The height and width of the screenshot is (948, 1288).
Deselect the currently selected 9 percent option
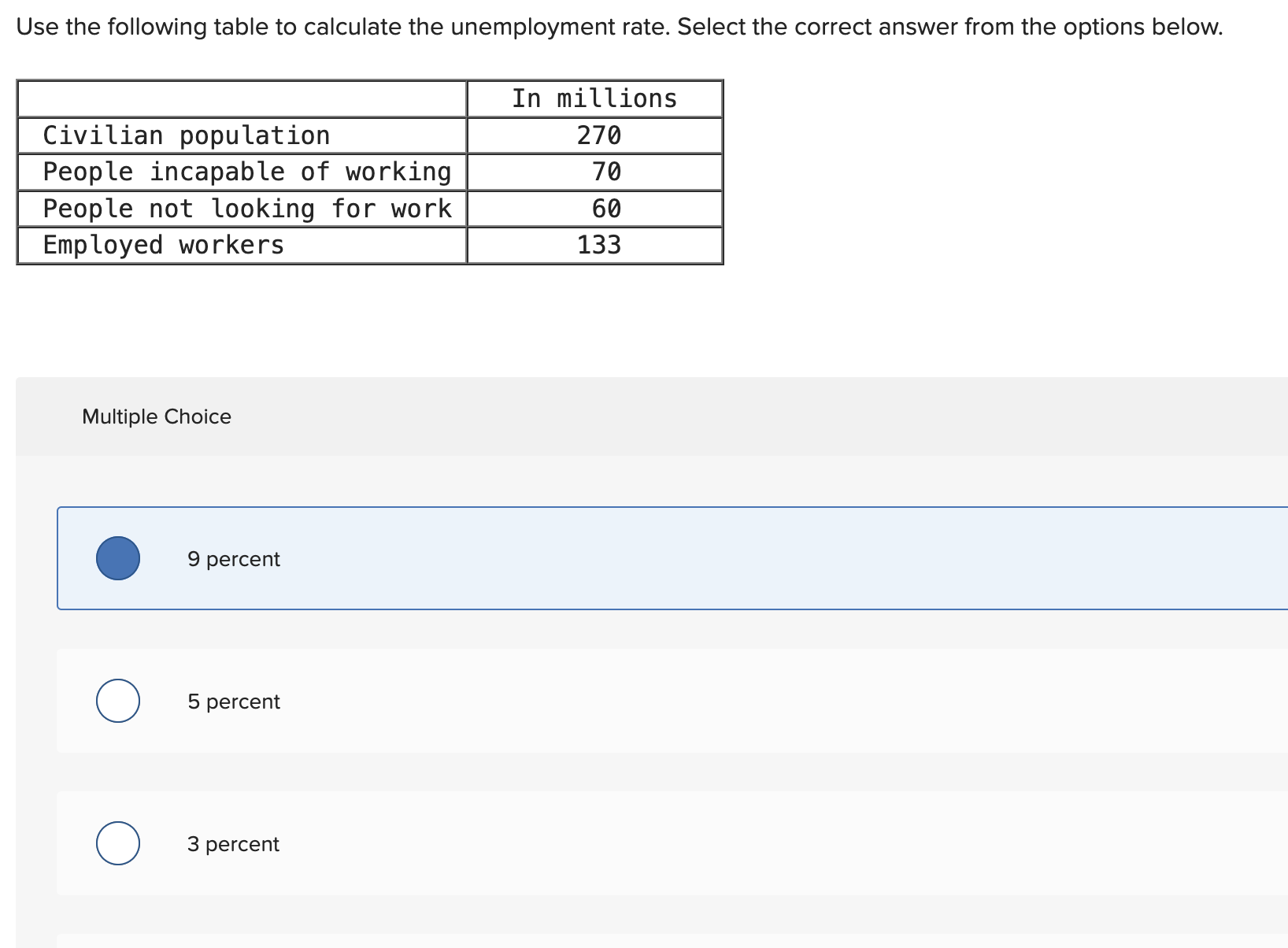coord(117,558)
